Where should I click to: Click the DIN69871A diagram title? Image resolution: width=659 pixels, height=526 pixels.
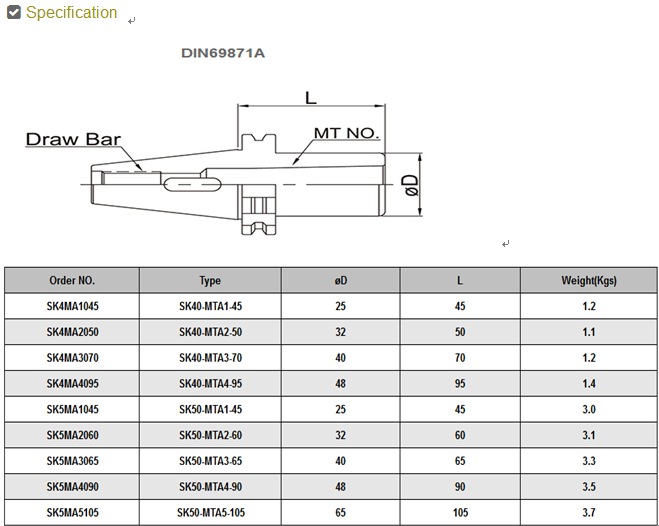click(223, 53)
